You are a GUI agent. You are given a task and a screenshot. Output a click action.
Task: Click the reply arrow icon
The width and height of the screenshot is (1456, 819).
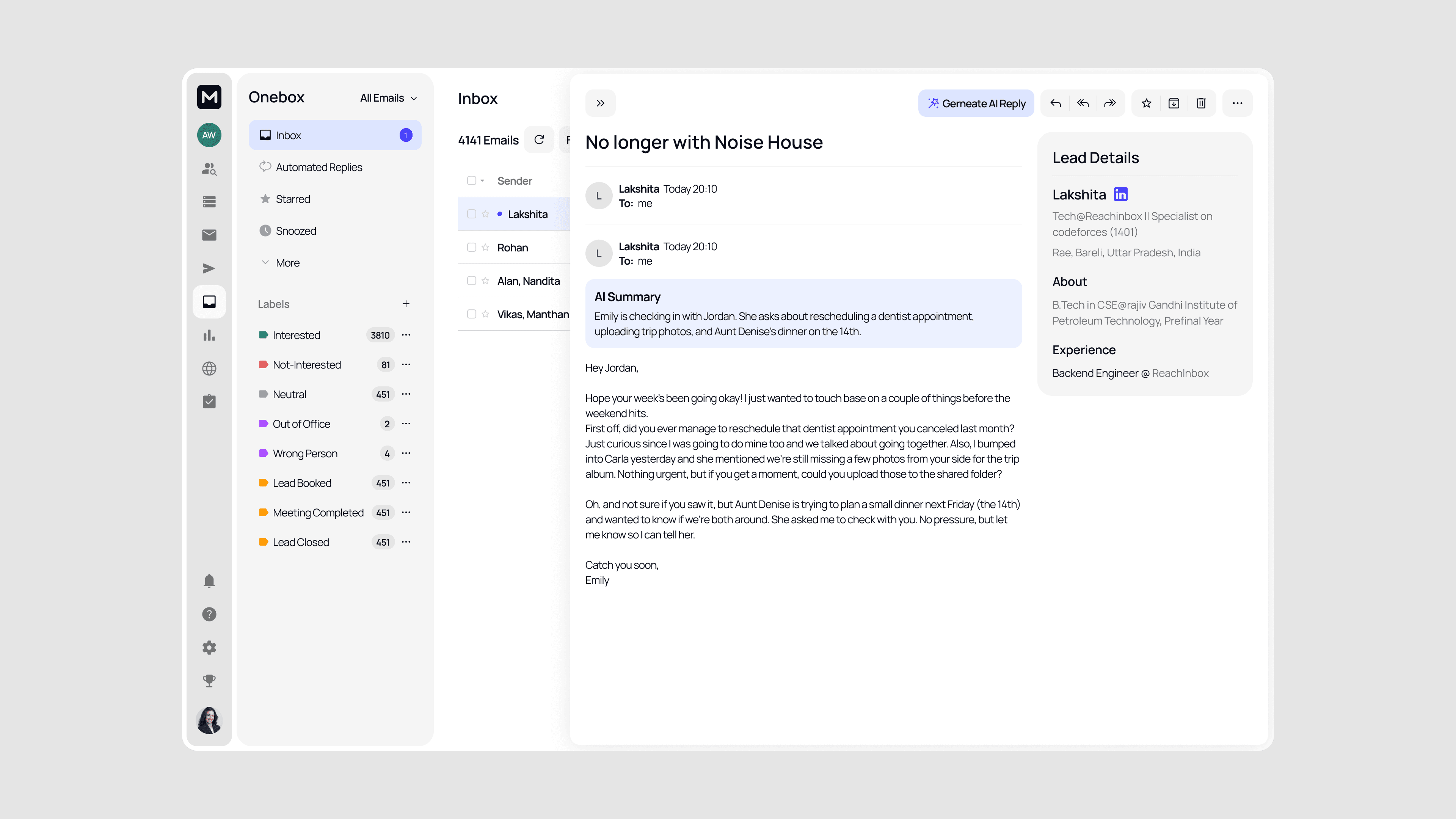(1055, 103)
